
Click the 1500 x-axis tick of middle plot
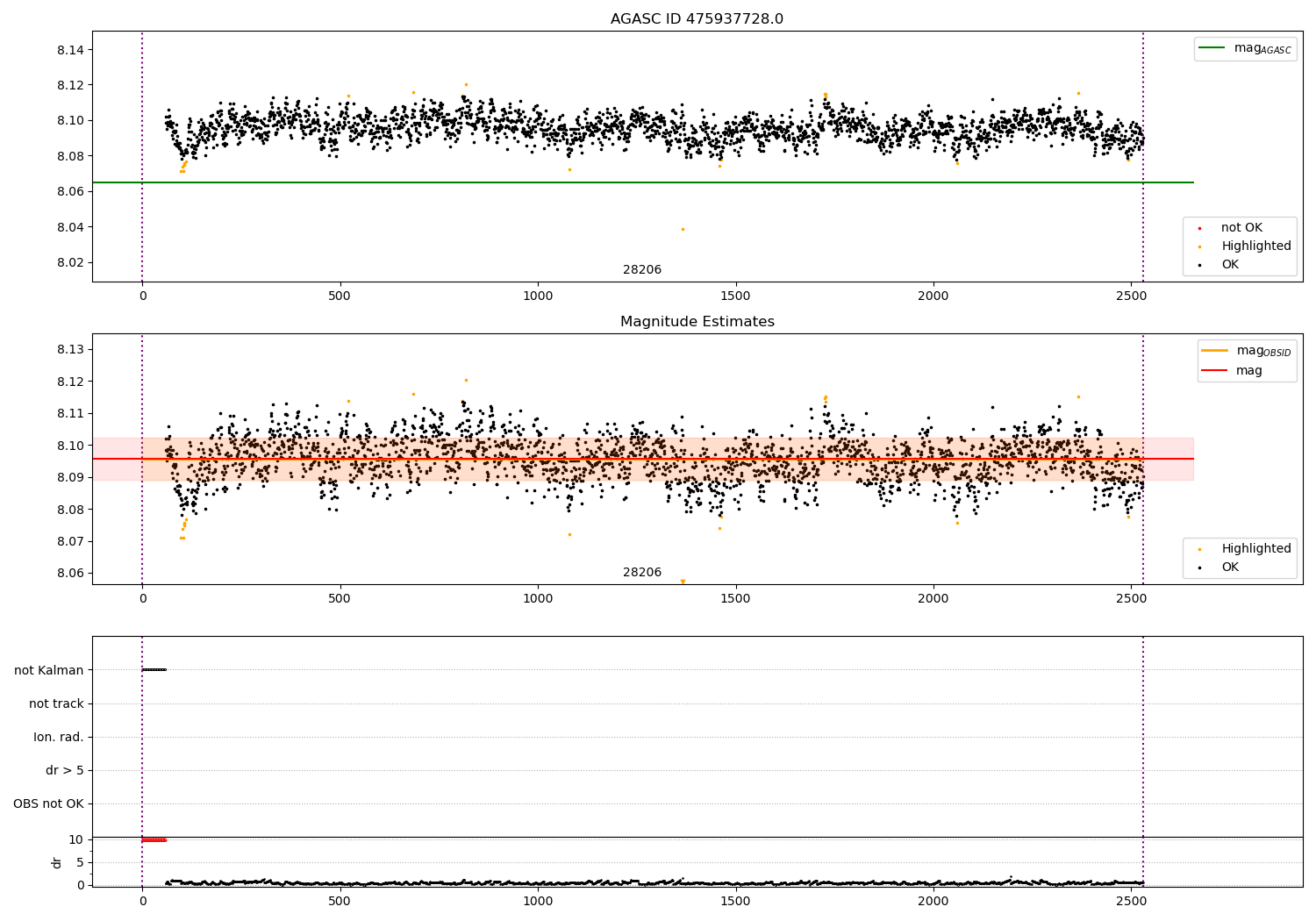click(735, 599)
